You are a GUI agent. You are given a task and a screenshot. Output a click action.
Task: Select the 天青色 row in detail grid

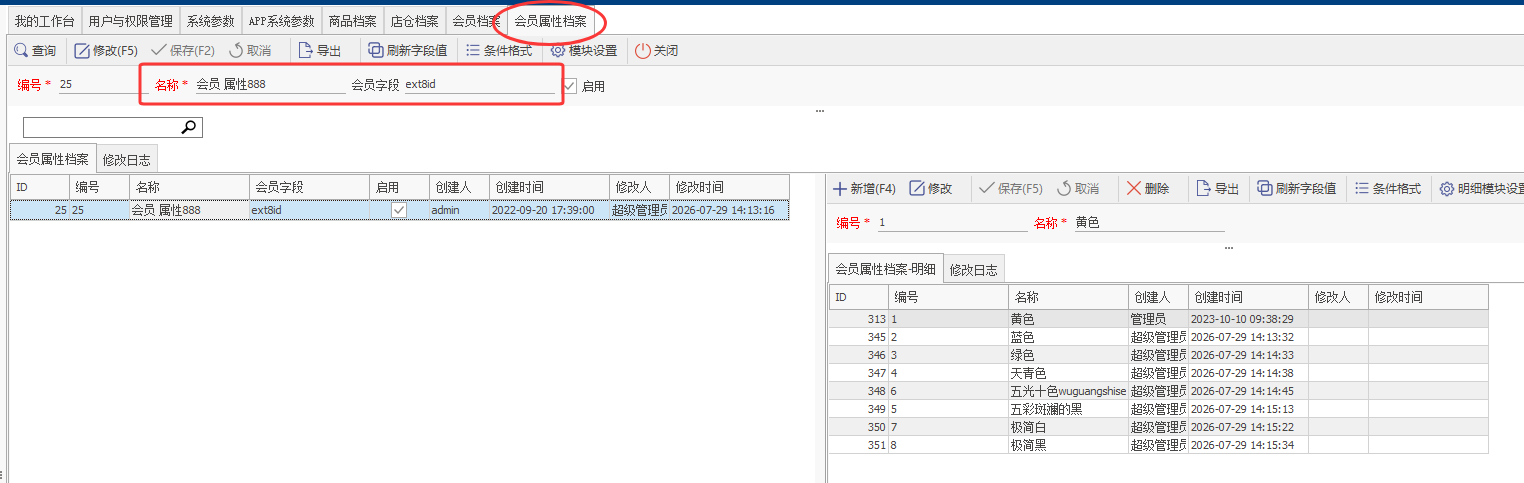[1158, 373]
